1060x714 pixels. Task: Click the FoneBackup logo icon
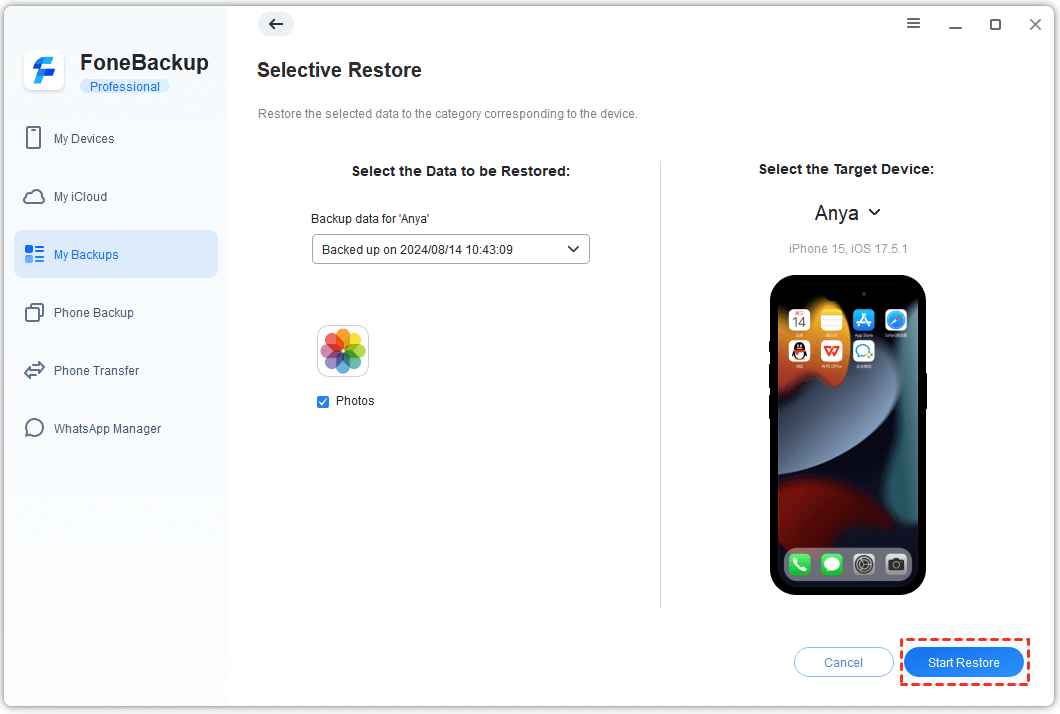(x=44, y=70)
